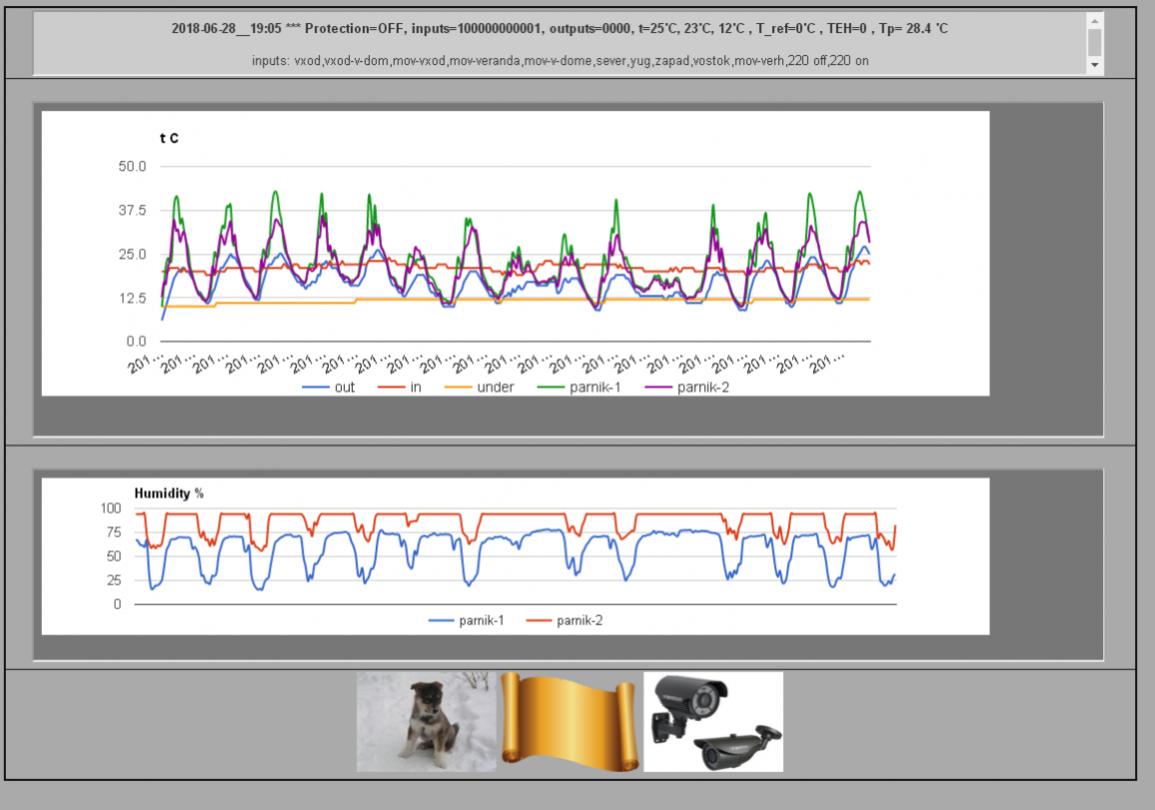
Task: Click the 12.5 temperature axis label
Action: coord(132,298)
